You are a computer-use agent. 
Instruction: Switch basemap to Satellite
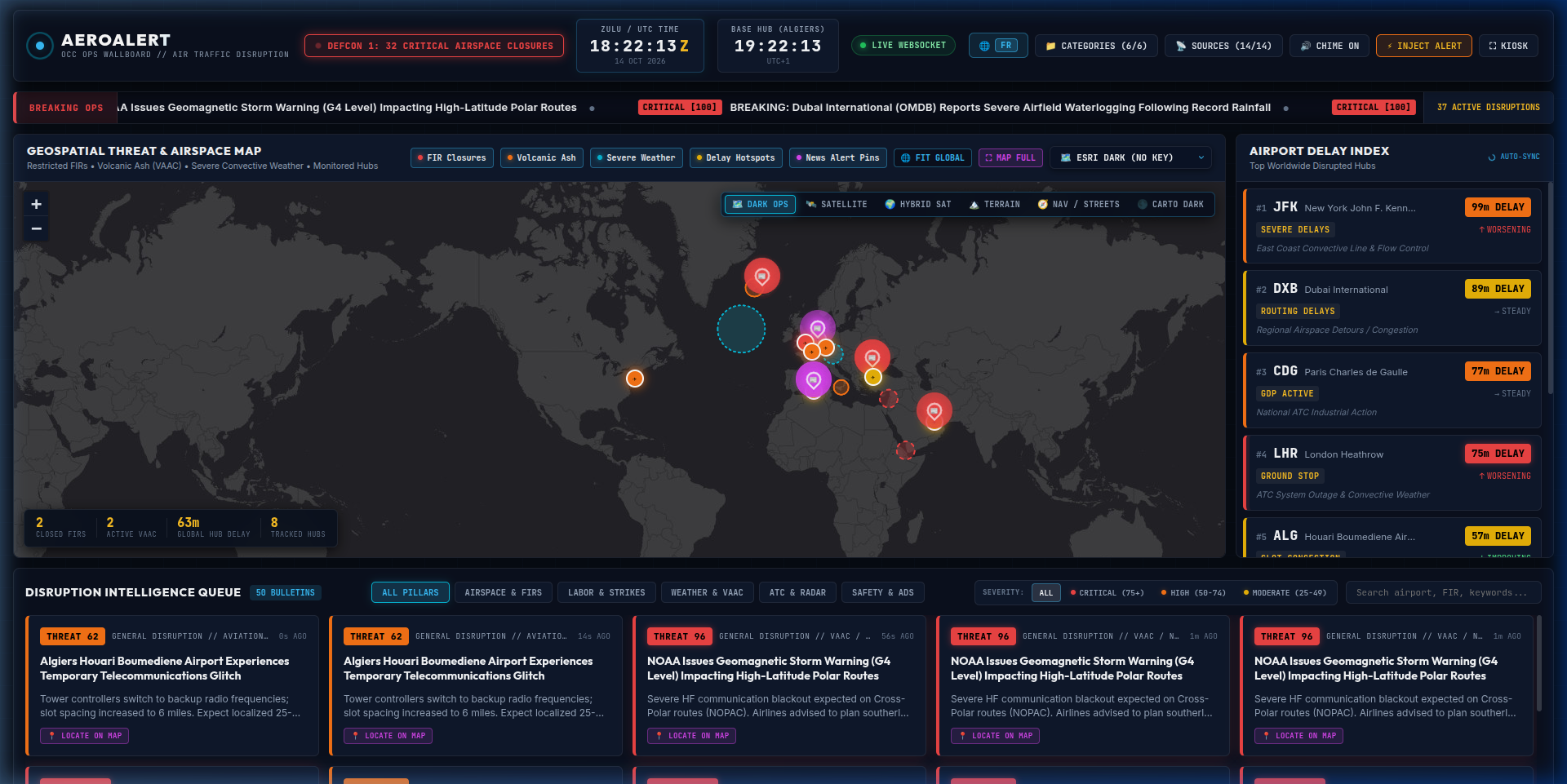[x=837, y=205]
